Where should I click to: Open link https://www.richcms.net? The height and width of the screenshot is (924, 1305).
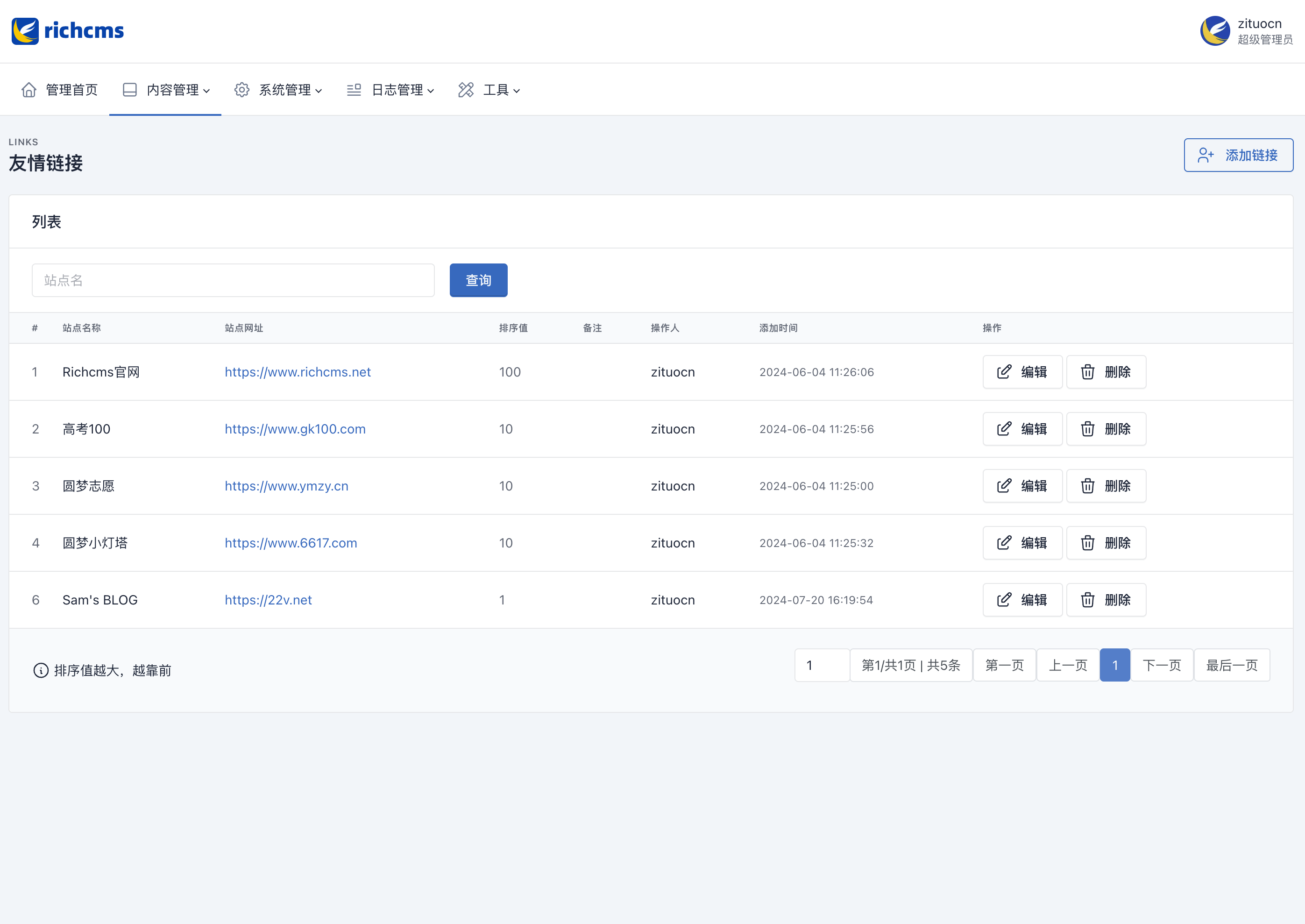pos(298,372)
